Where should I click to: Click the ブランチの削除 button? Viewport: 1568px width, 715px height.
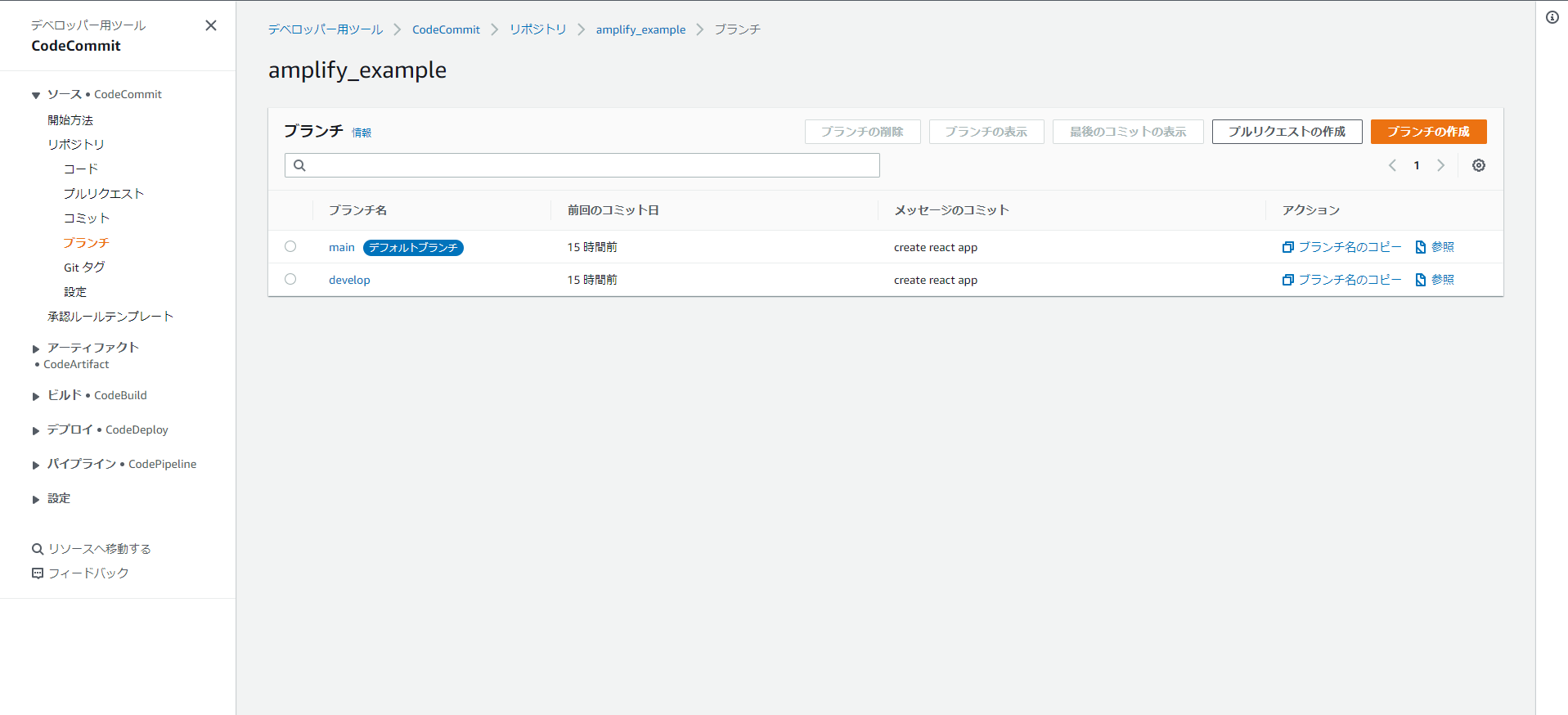click(x=862, y=132)
